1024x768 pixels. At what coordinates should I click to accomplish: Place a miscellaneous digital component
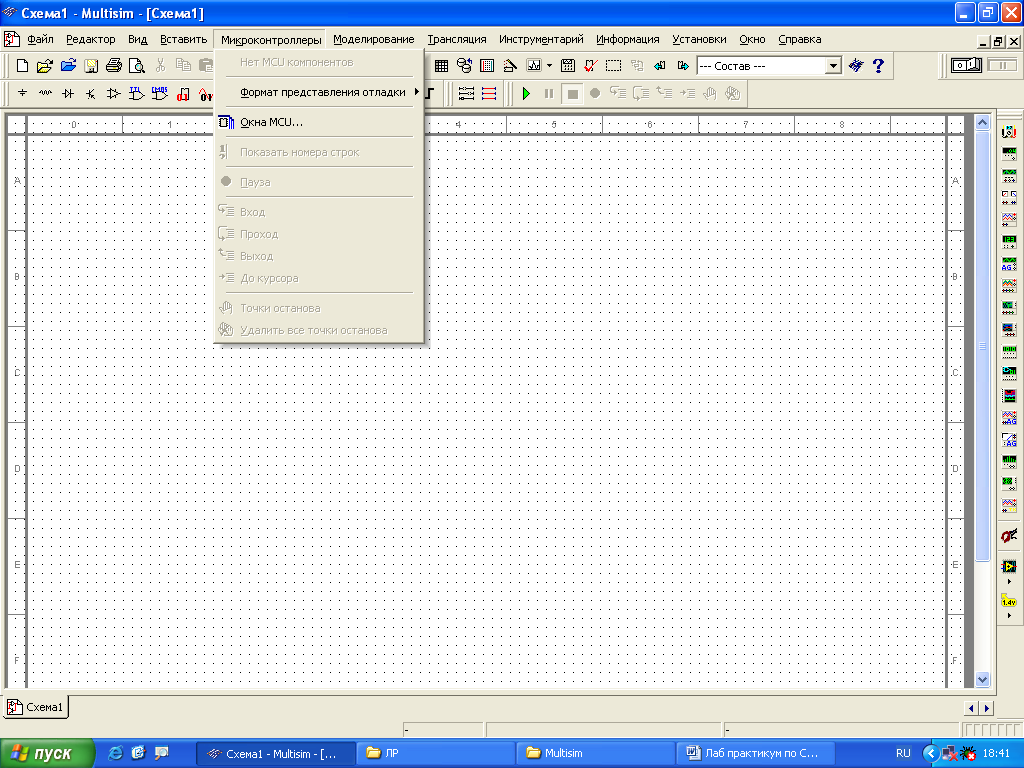pos(183,94)
